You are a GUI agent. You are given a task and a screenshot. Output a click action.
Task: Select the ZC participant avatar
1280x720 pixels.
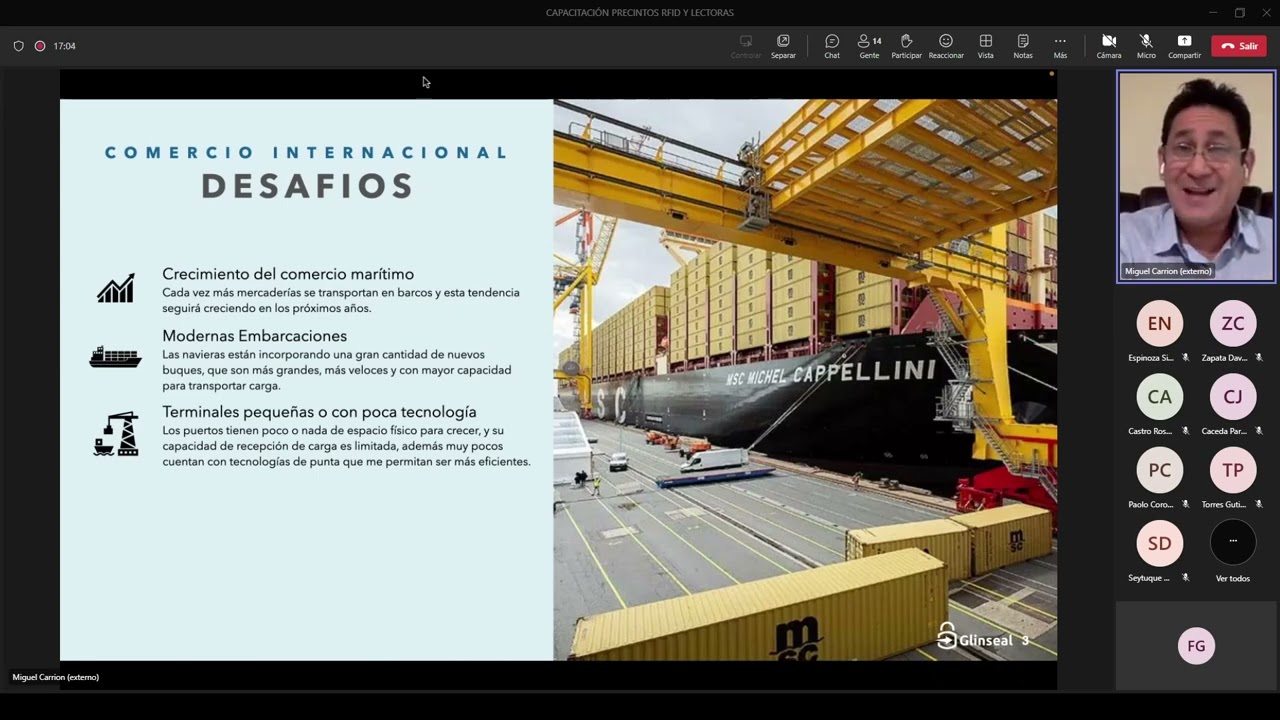tap(1233, 324)
